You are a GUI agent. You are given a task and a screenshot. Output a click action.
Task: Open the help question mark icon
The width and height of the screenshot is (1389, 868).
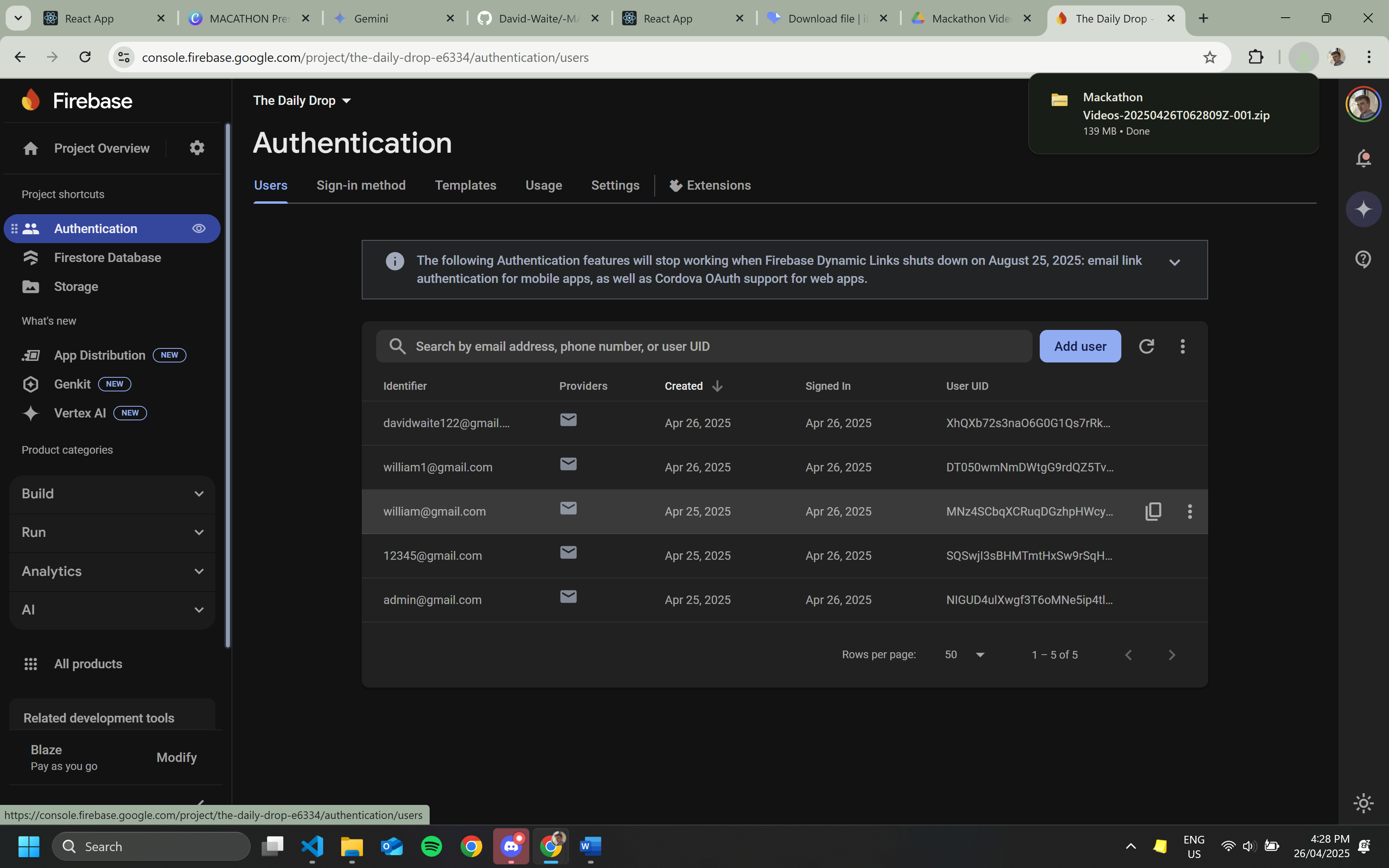click(x=1363, y=260)
